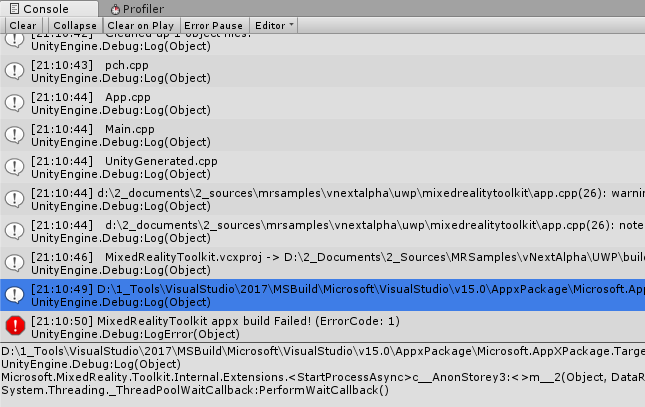This screenshot has height=407, width=645.
Task: Click the 'StartProcessAsync' stack trace line
Action: [322, 377]
